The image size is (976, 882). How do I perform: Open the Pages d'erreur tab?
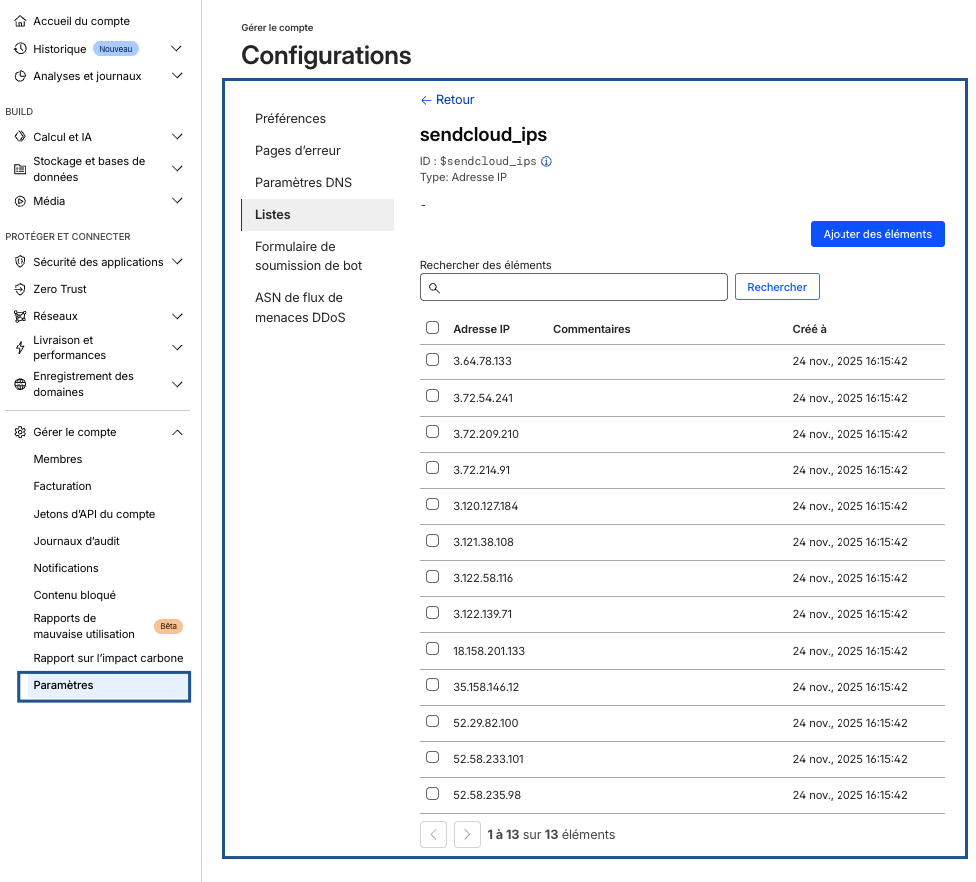(x=317, y=151)
